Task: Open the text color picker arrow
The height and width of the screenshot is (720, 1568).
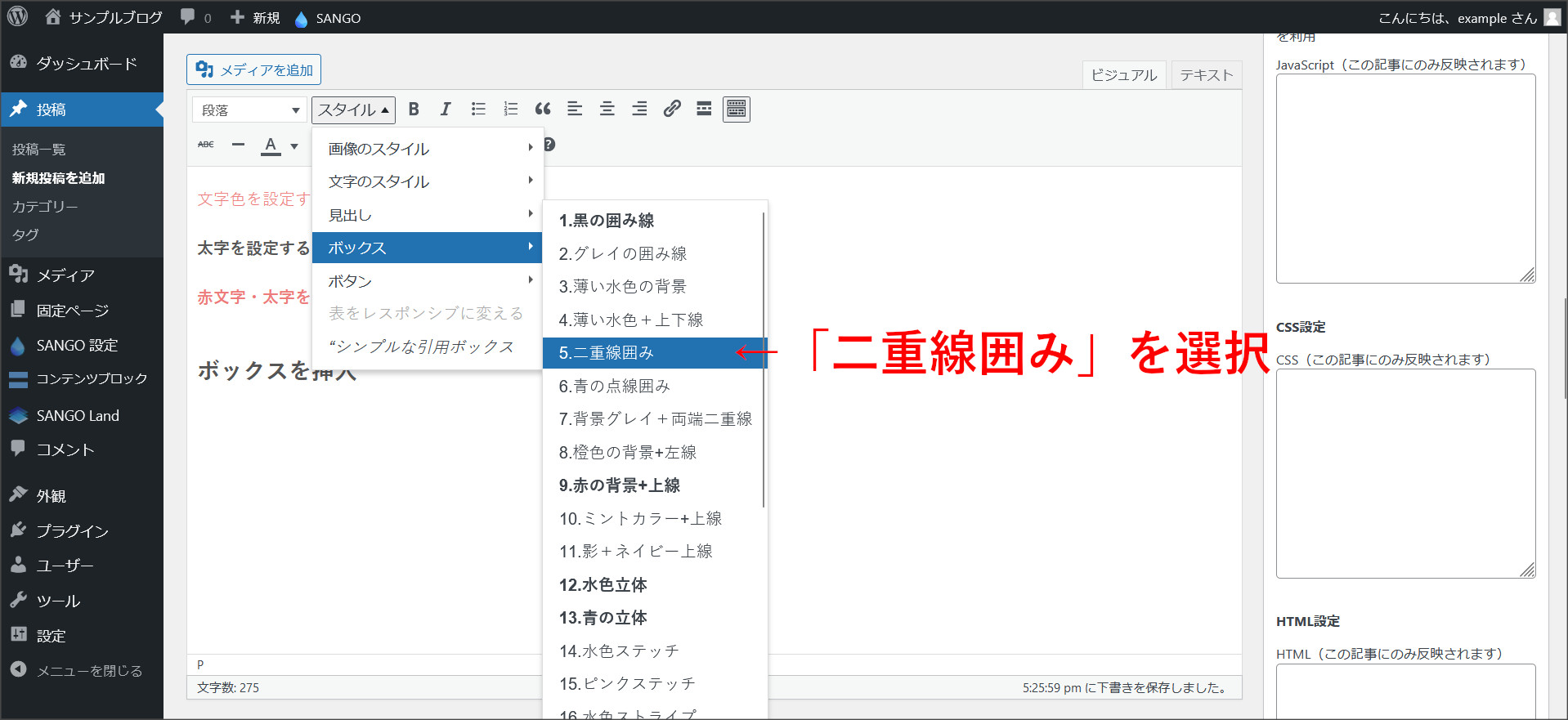Action: coord(294,146)
